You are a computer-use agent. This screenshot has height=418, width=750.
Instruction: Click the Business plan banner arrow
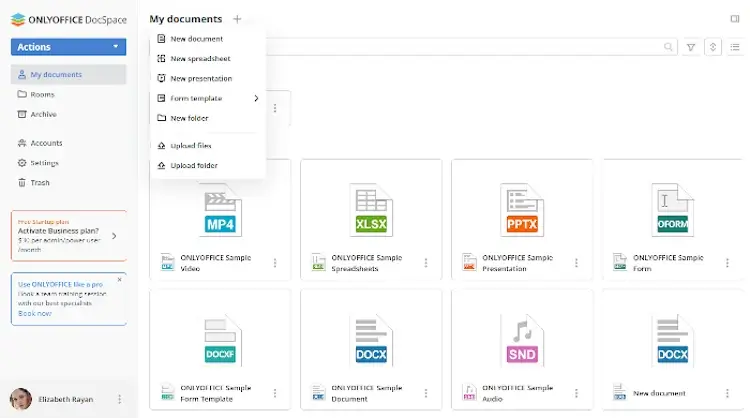[x=114, y=236]
